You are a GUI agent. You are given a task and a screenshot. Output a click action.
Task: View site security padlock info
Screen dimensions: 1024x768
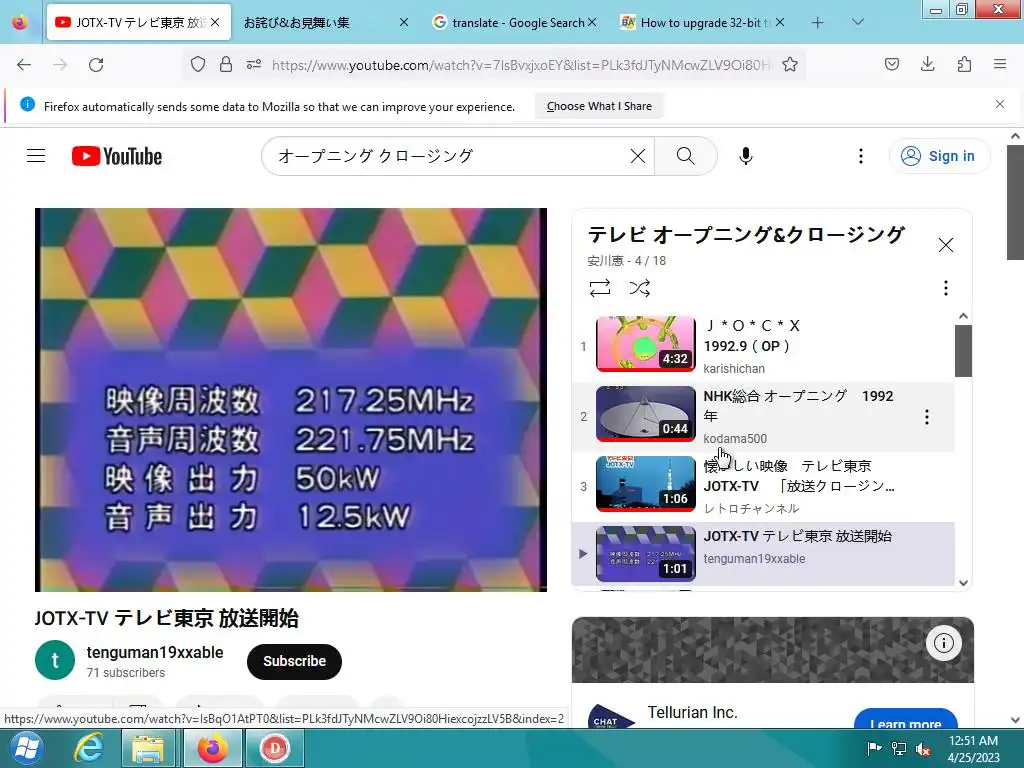[x=226, y=65]
